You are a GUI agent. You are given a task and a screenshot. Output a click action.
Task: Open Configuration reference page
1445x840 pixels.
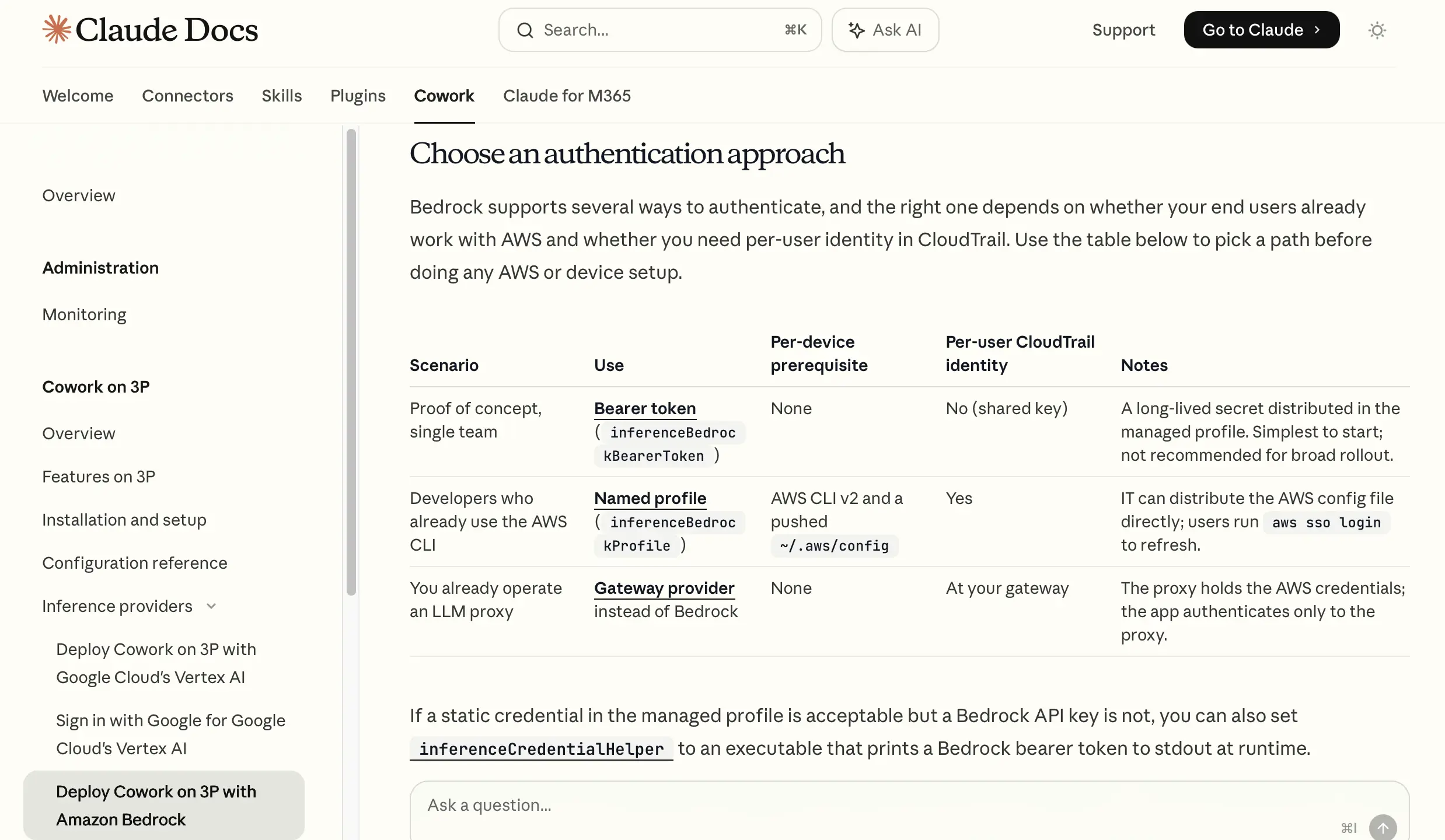[135, 563]
